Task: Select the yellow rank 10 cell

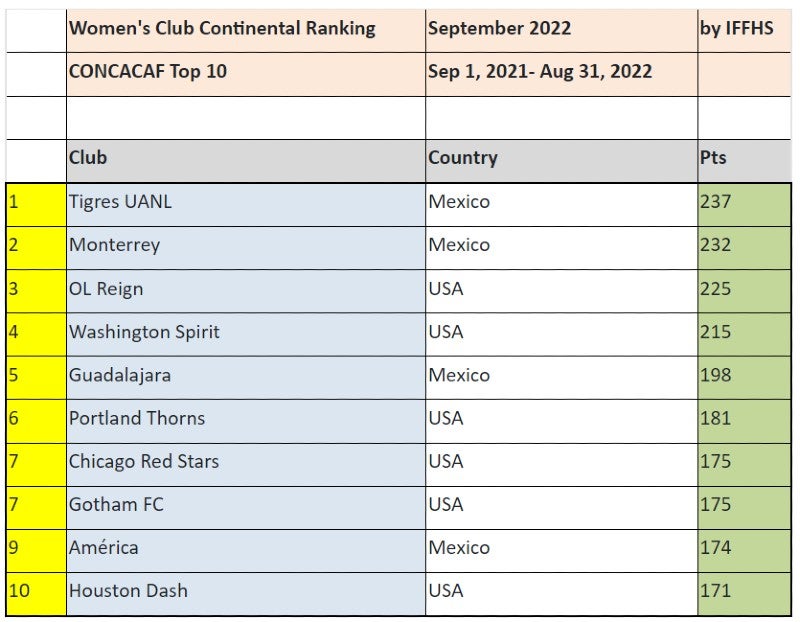Action: click(x=35, y=591)
